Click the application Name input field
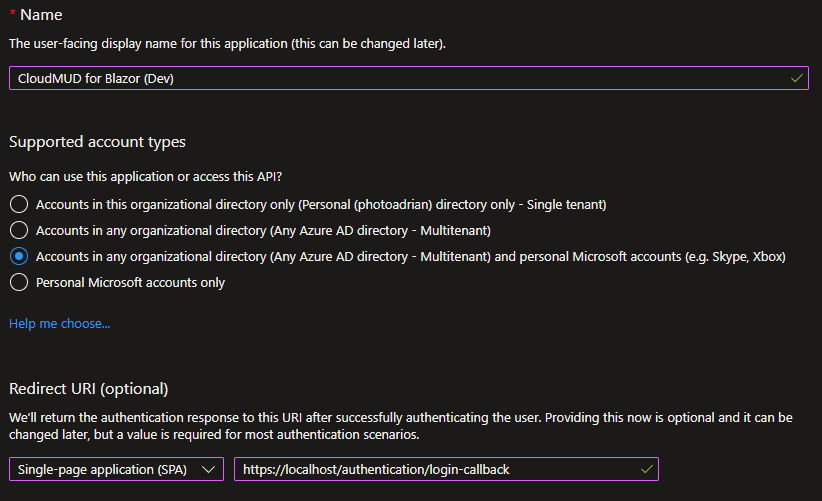Viewport: 822px width, 501px height. point(408,78)
